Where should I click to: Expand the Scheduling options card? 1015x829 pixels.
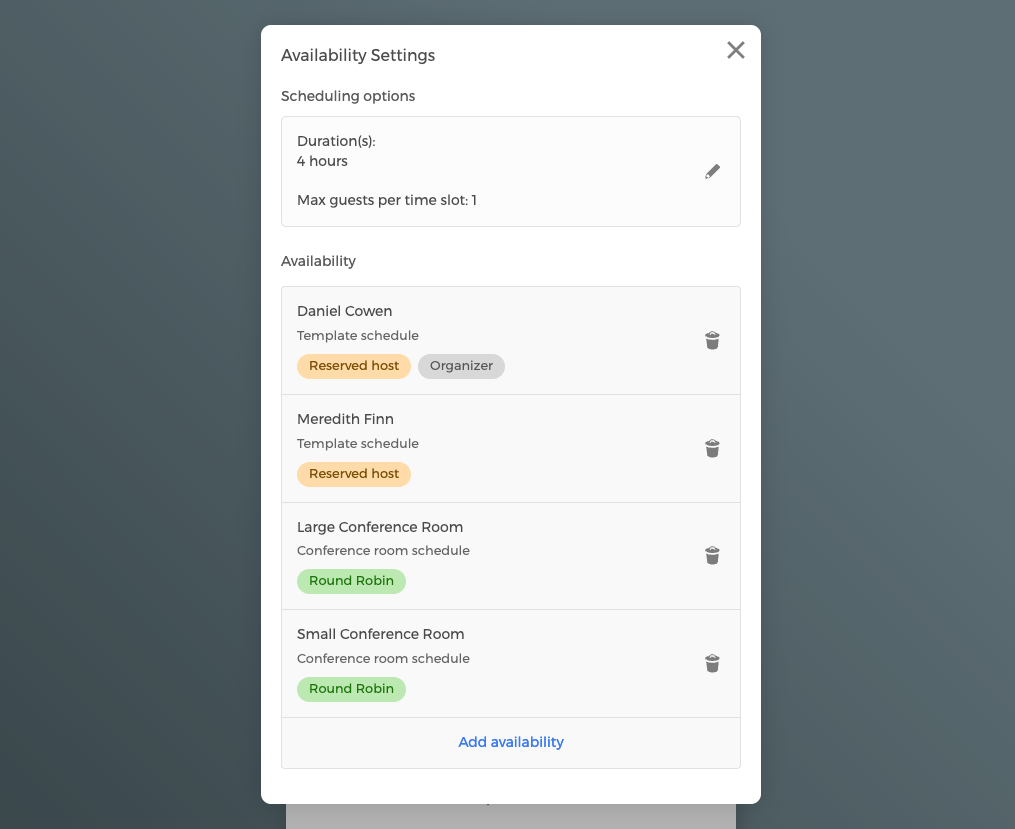(511, 171)
